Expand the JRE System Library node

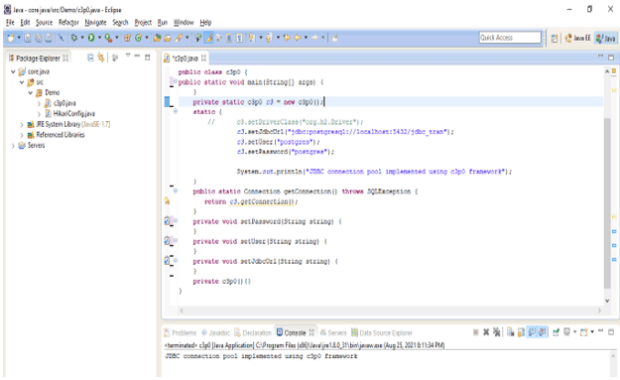[22, 124]
